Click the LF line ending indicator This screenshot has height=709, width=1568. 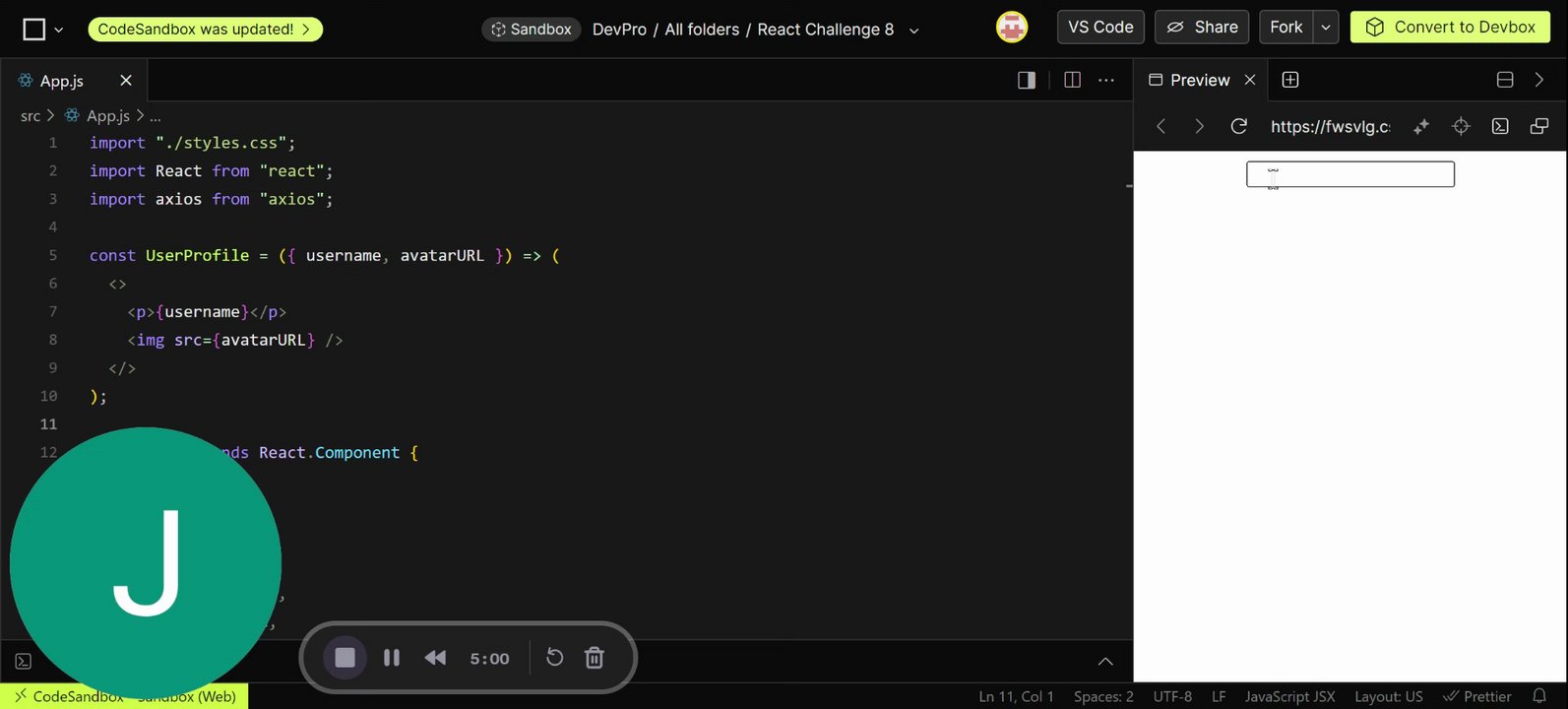point(1219,696)
